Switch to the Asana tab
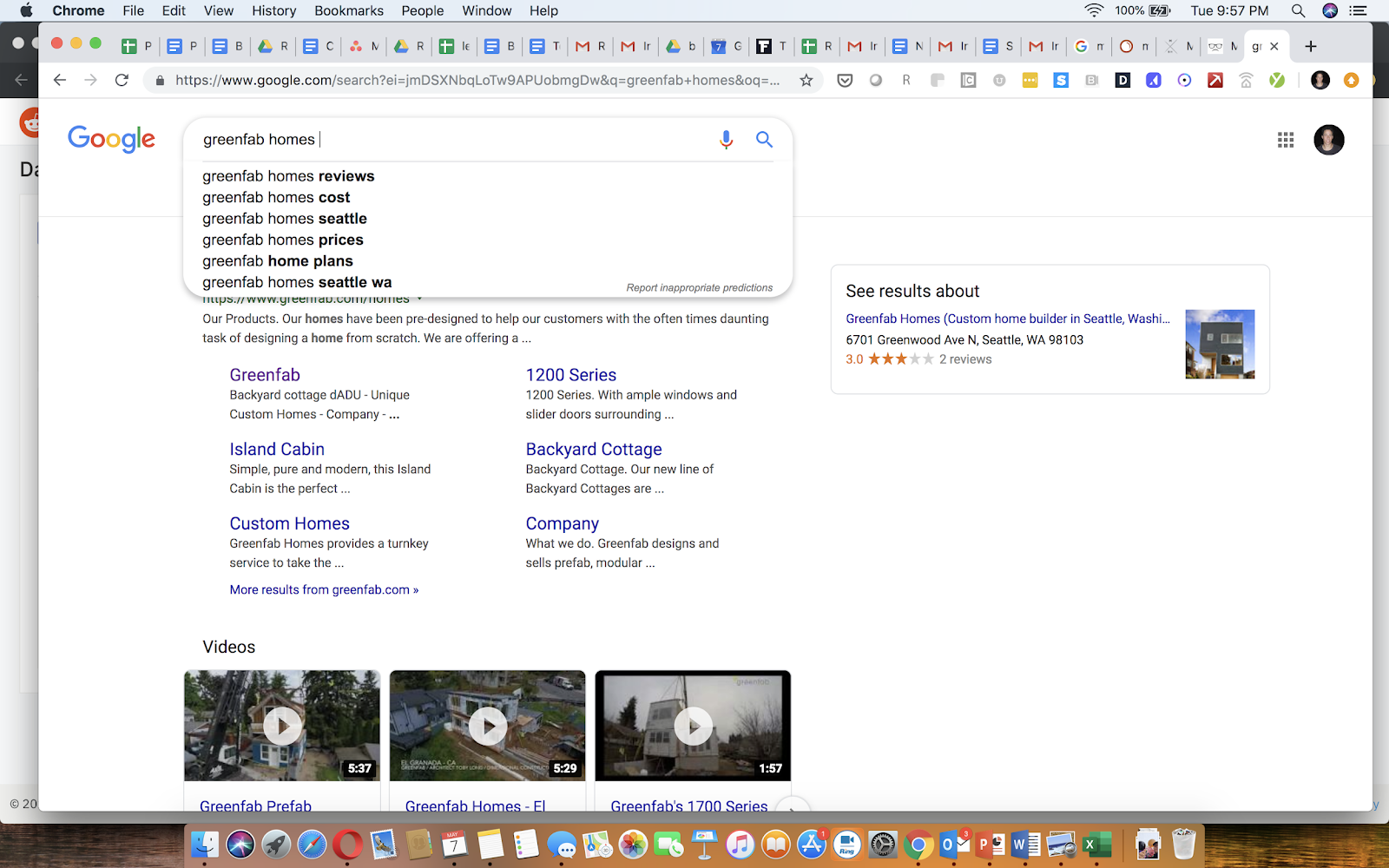The width and height of the screenshot is (1389, 868). pos(364,46)
